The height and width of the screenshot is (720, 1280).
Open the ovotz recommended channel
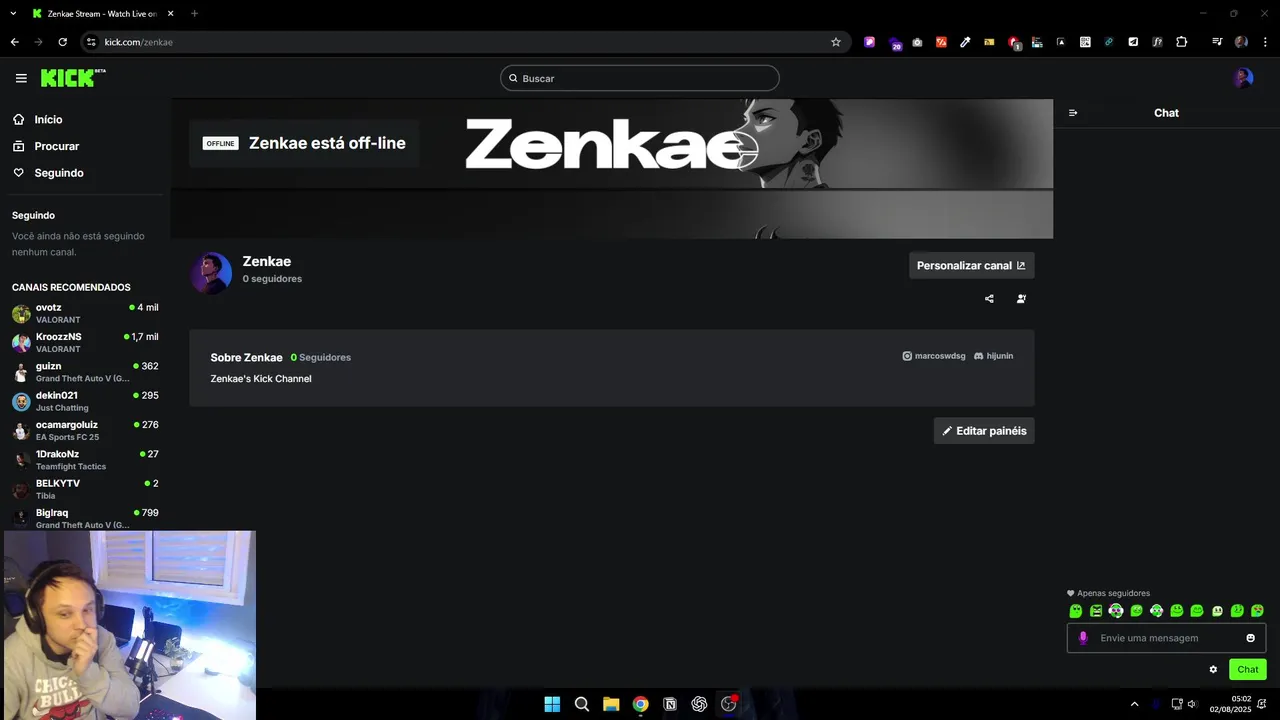[x=85, y=313]
